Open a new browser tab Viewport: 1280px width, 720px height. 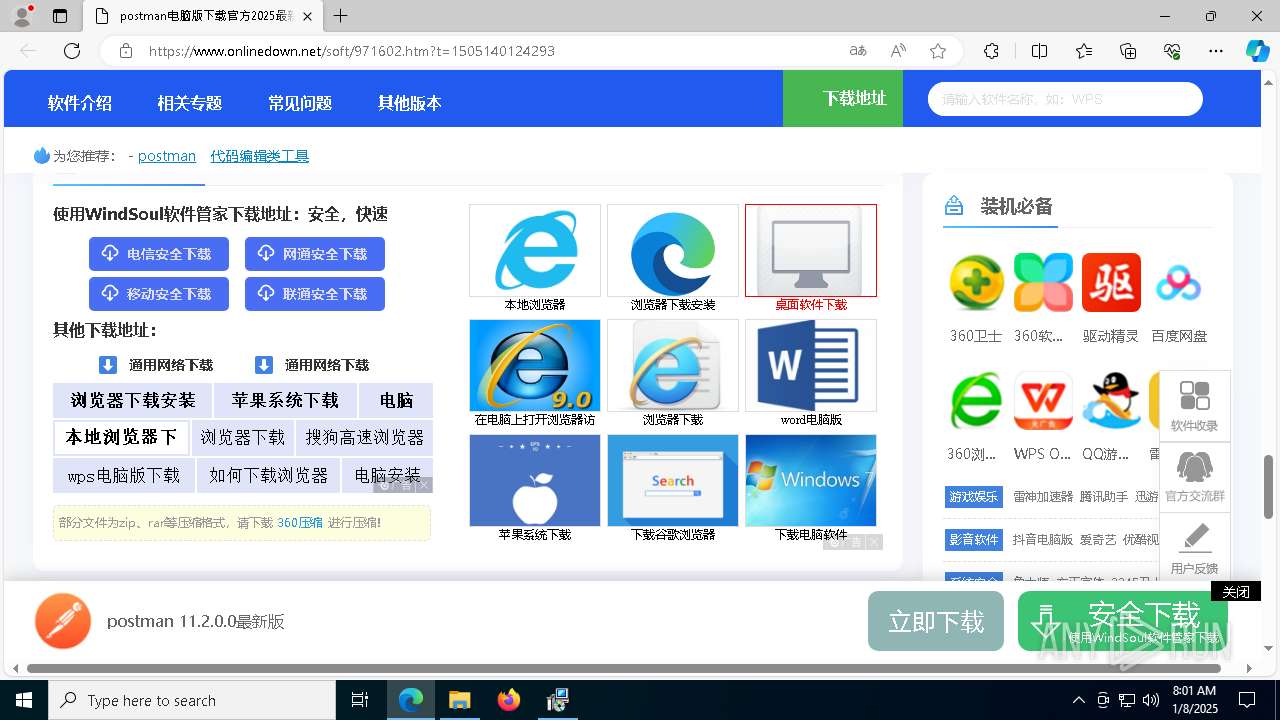pyautogui.click(x=341, y=16)
